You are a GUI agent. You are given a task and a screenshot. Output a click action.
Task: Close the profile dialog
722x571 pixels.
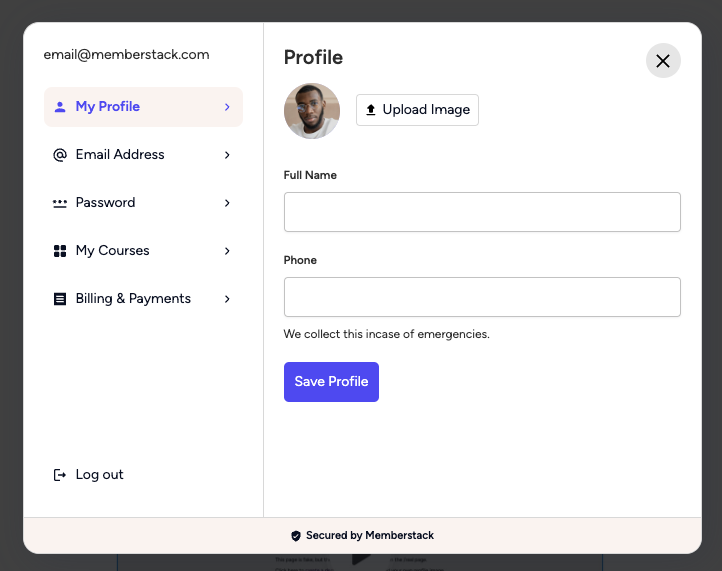(663, 61)
